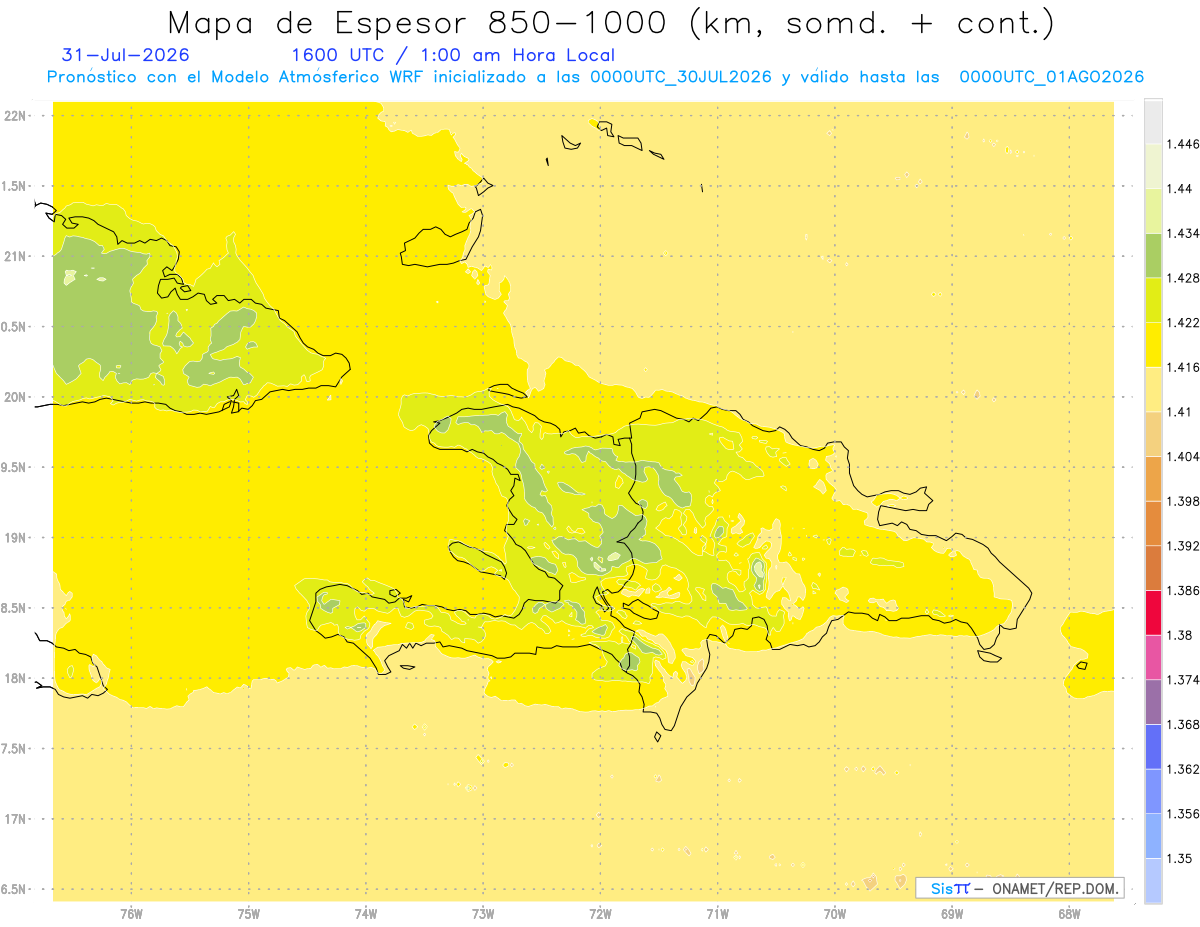1200x927 pixels.
Task: Click the pink swatch between 1.374 and 1.38
Action: coord(1153,657)
